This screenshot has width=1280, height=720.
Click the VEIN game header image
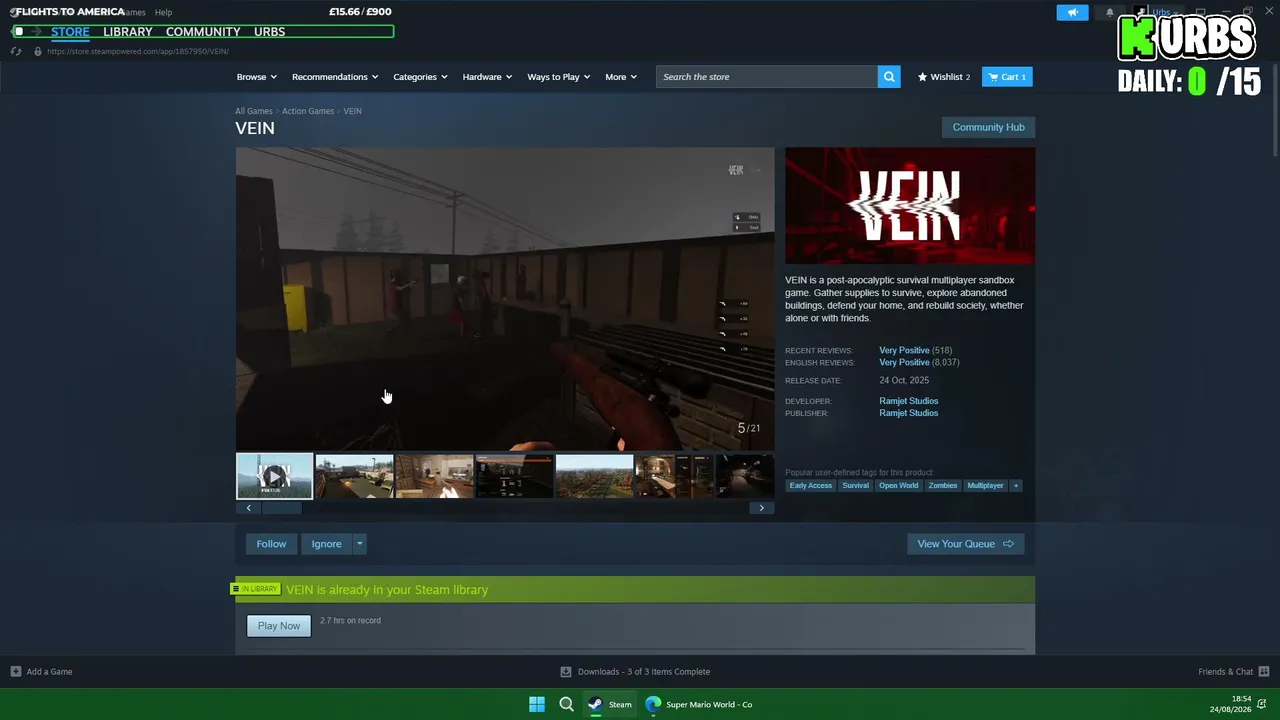coord(910,206)
